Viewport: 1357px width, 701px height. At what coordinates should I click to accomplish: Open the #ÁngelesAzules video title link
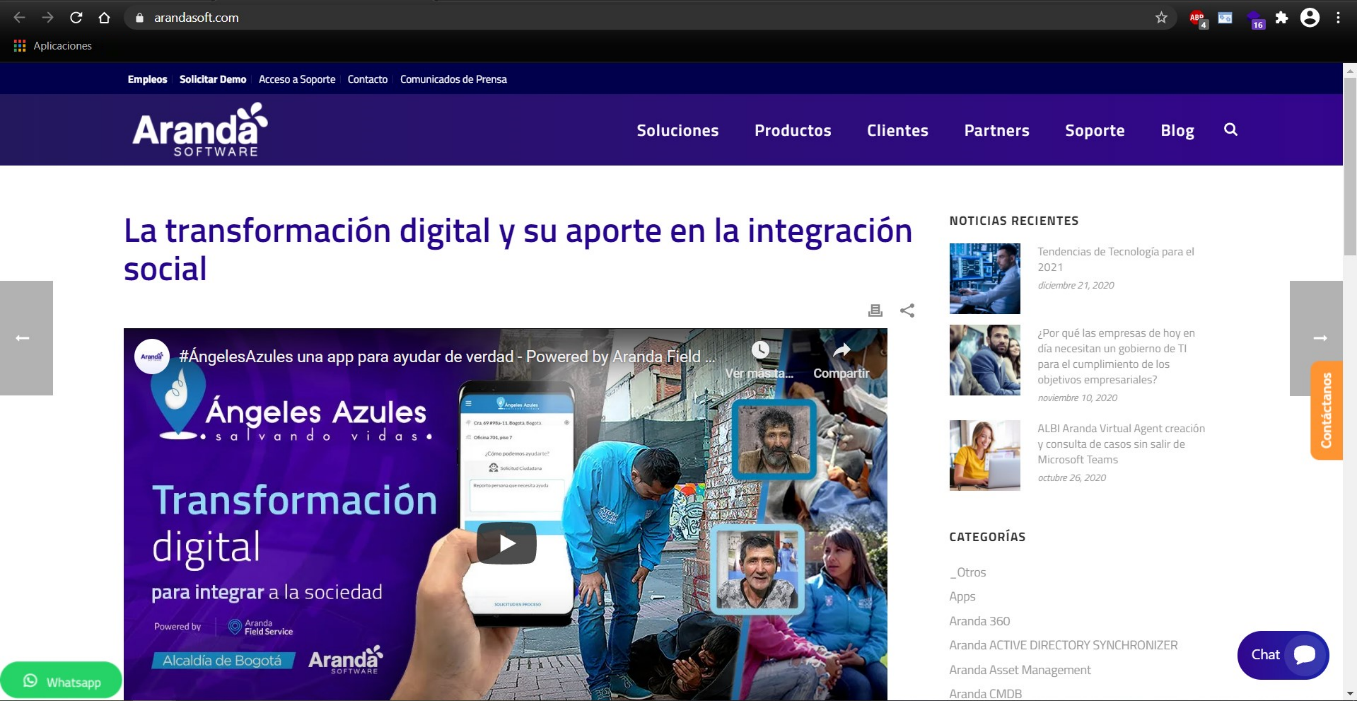coord(447,356)
